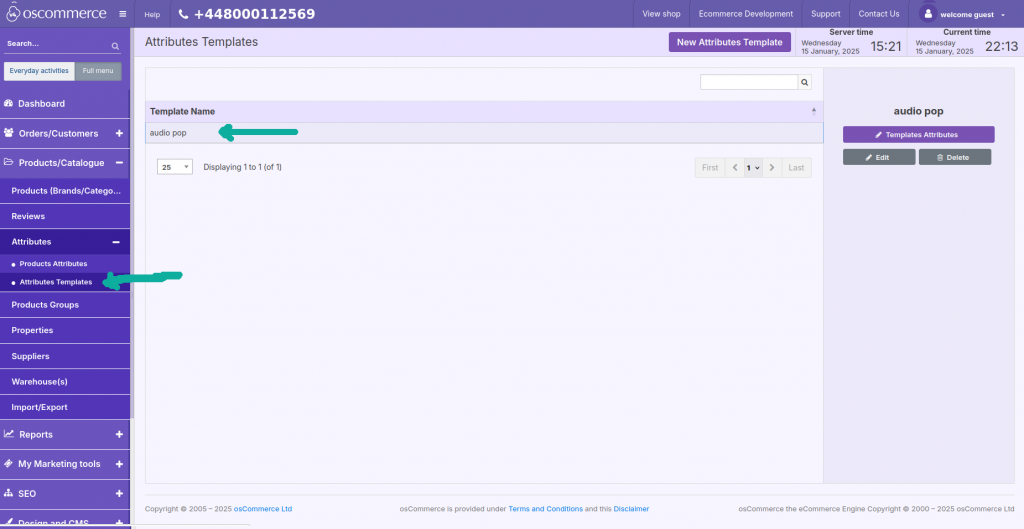Go to previous page arrow
1024x529 pixels.
(735, 168)
